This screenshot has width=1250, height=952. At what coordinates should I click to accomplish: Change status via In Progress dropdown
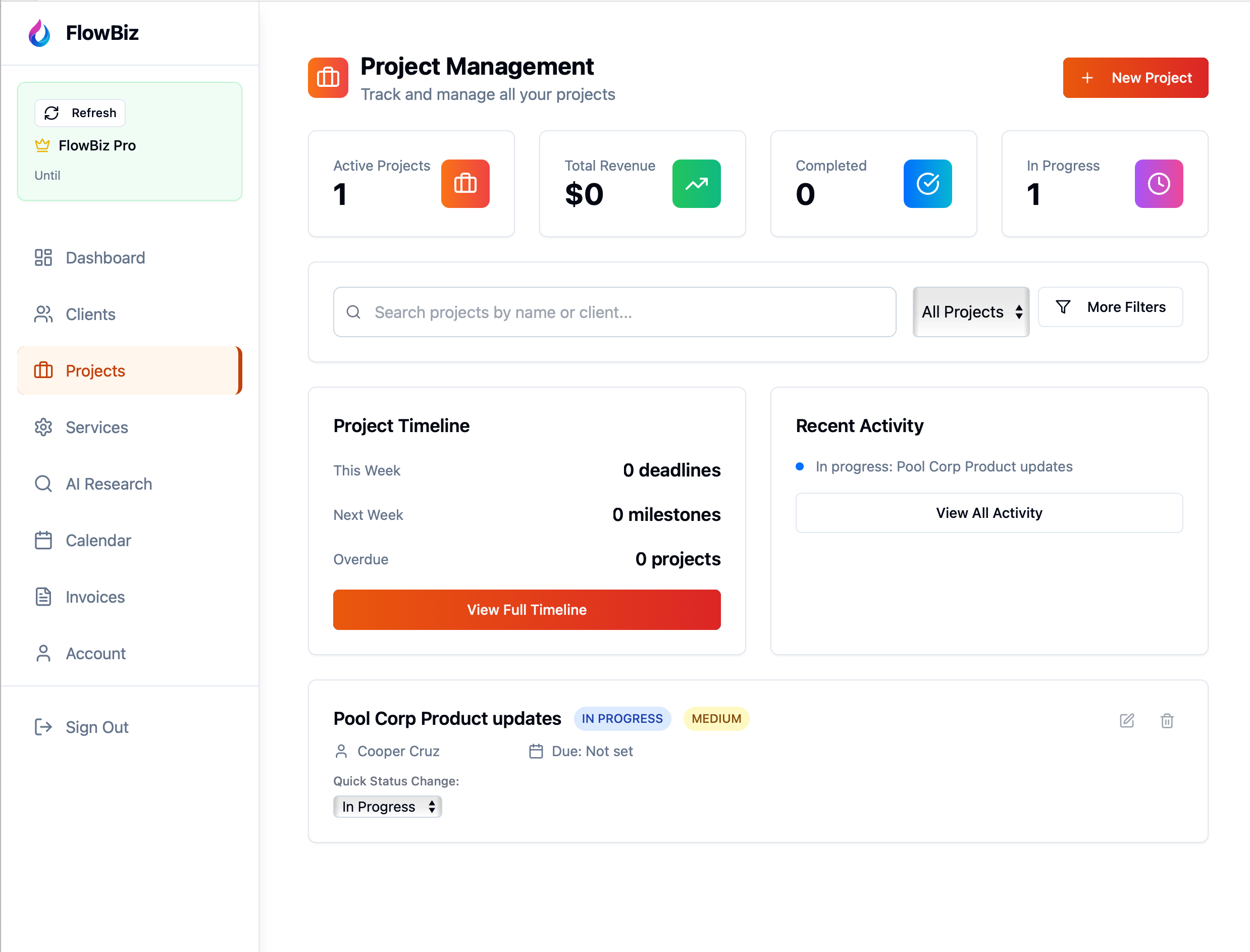pos(388,806)
